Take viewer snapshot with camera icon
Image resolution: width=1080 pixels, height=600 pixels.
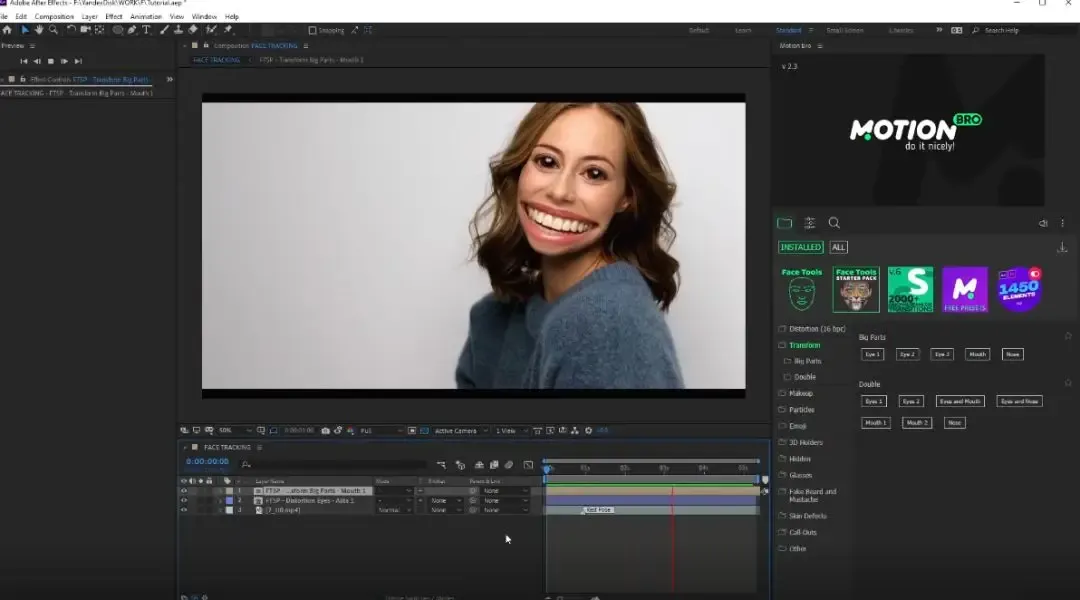tap(326, 431)
